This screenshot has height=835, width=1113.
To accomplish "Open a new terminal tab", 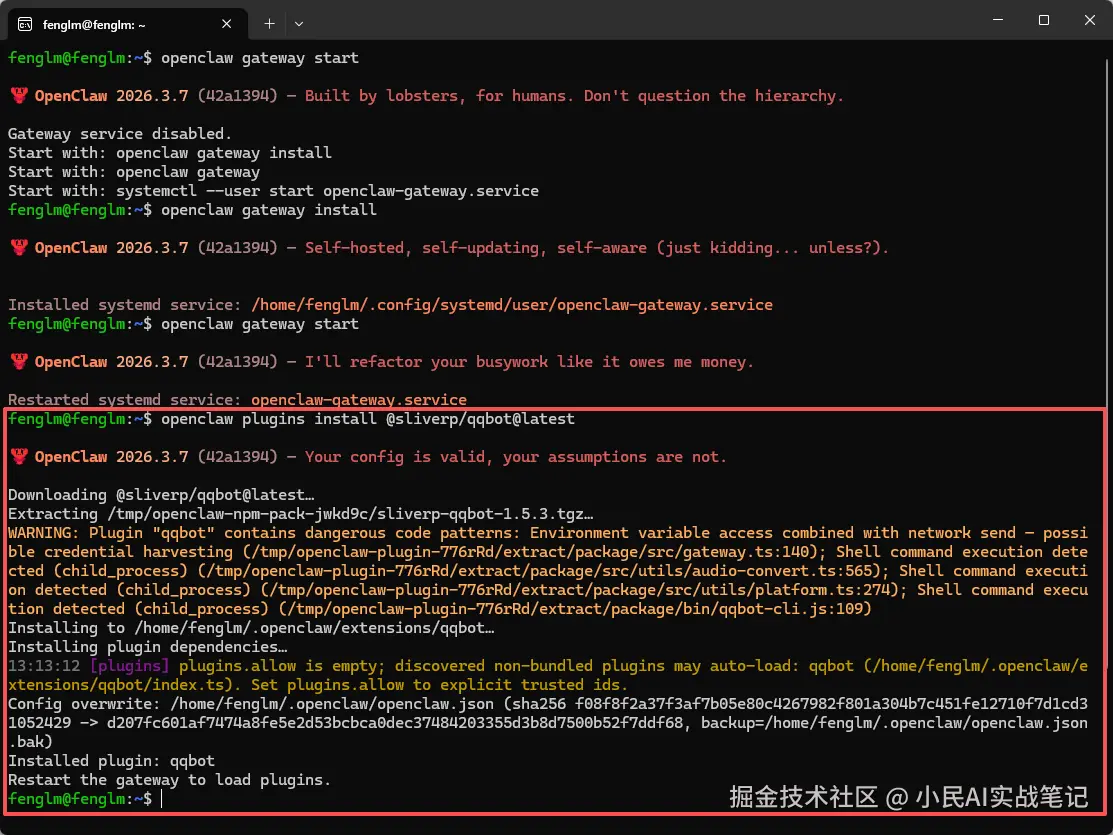I will click(269, 24).
